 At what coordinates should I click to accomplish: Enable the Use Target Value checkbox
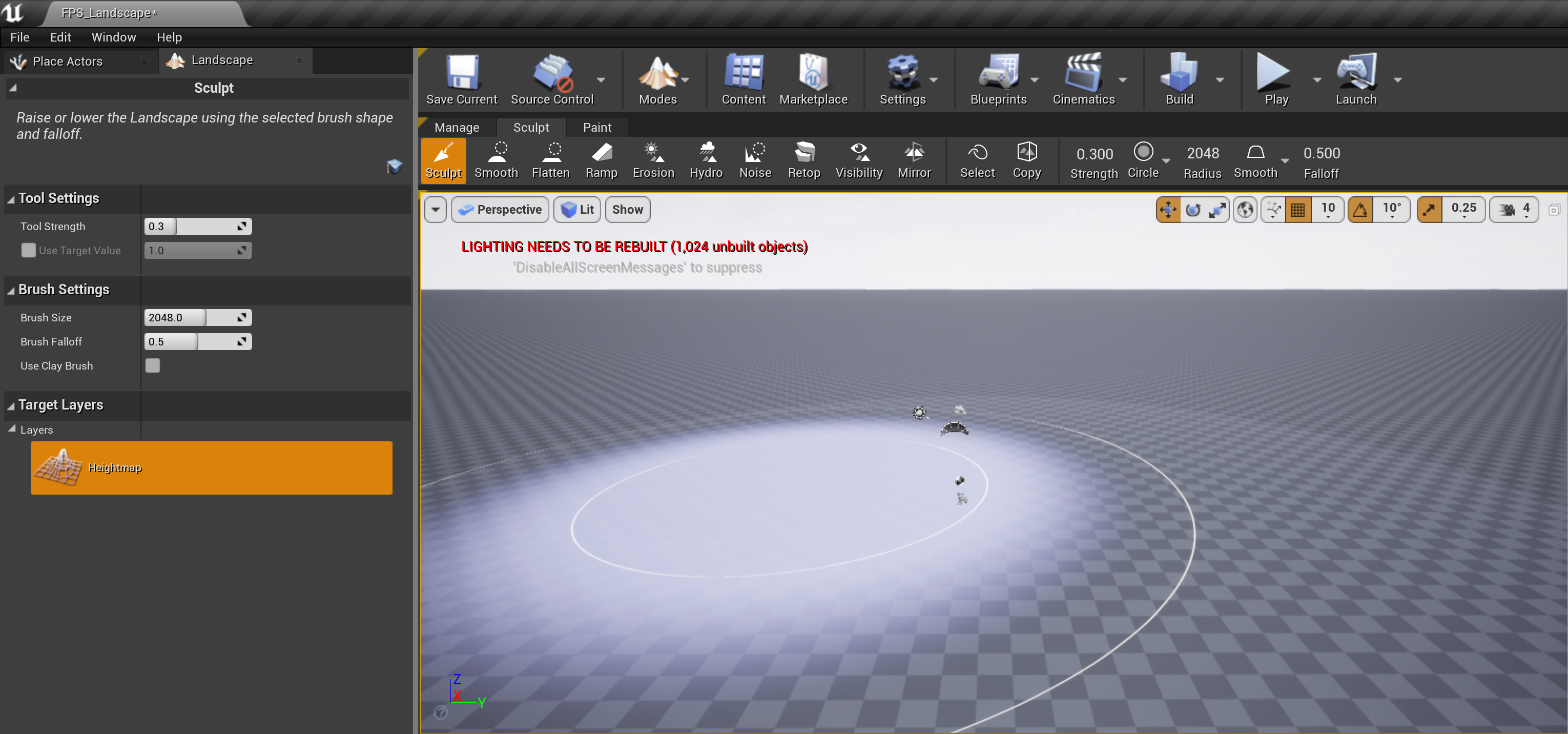point(28,250)
